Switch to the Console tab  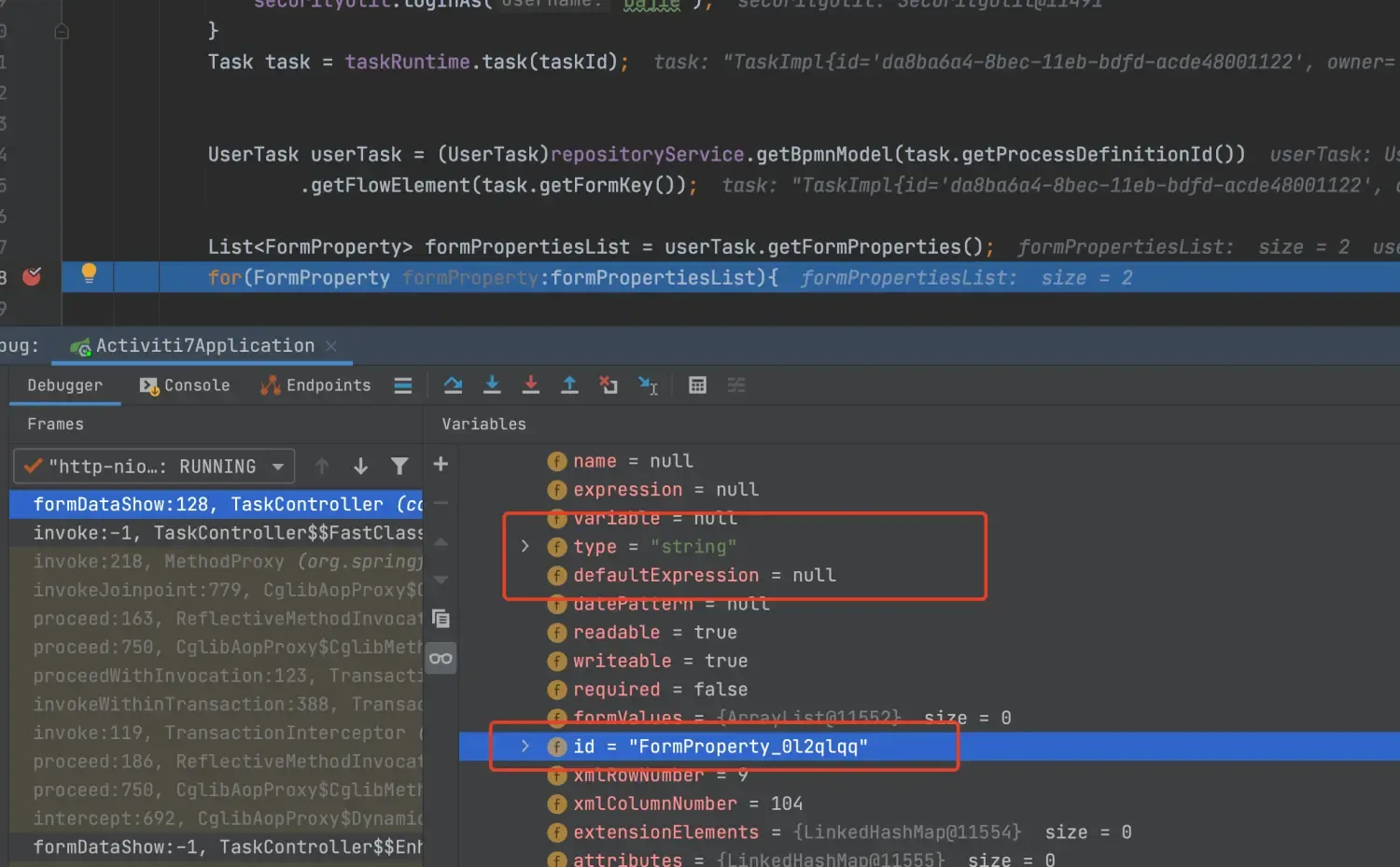pyautogui.click(x=185, y=385)
